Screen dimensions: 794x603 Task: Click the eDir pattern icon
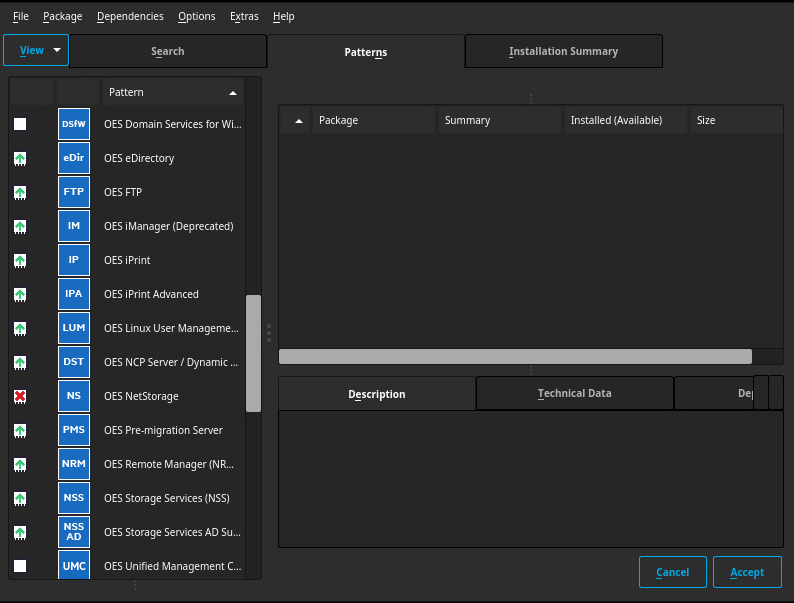pyautogui.click(x=73, y=158)
